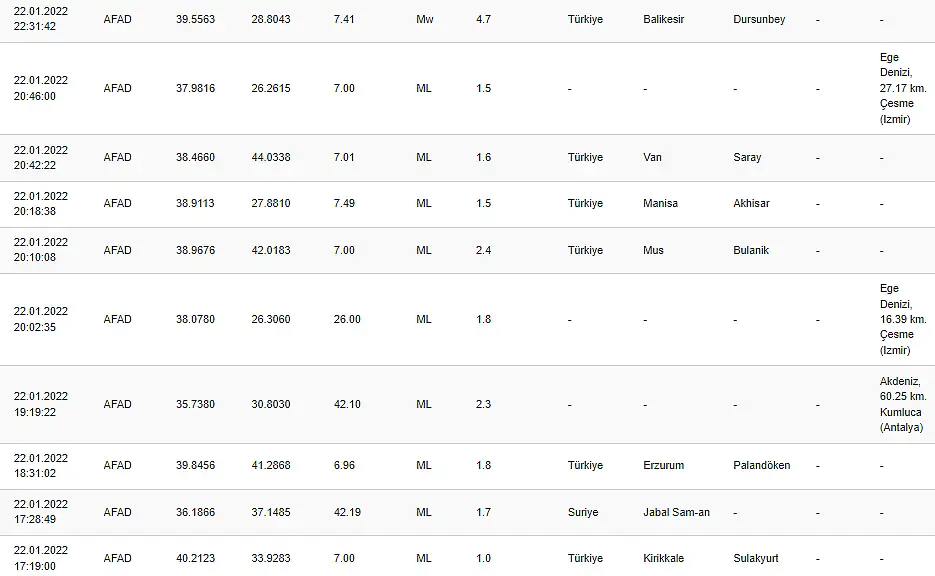The width and height of the screenshot is (935, 576).
Task: Click the Mw magnitude type cell
Action: pyautogui.click(x=425, y=19)
